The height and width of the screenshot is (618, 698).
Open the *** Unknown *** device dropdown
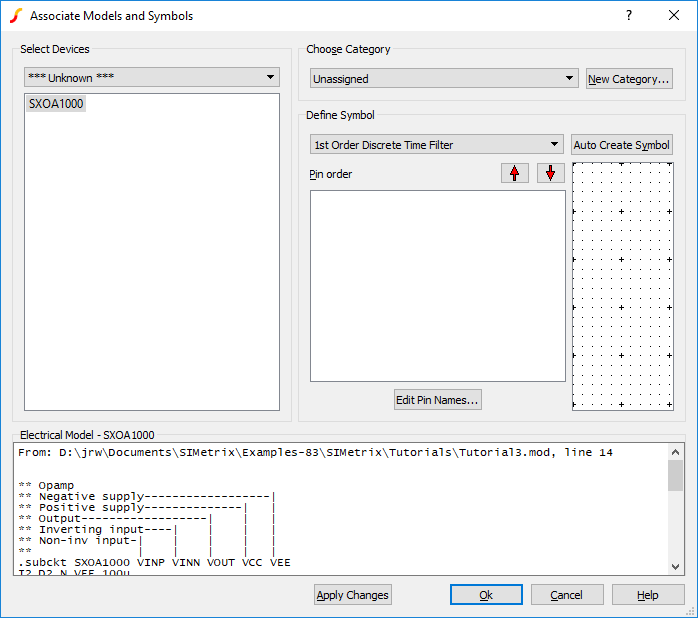(152, 77)
